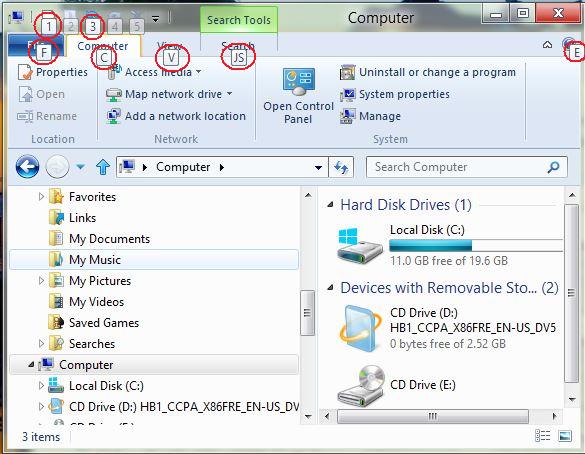Click the Manage computer icon
585x454 pixels.
(347, 116)
